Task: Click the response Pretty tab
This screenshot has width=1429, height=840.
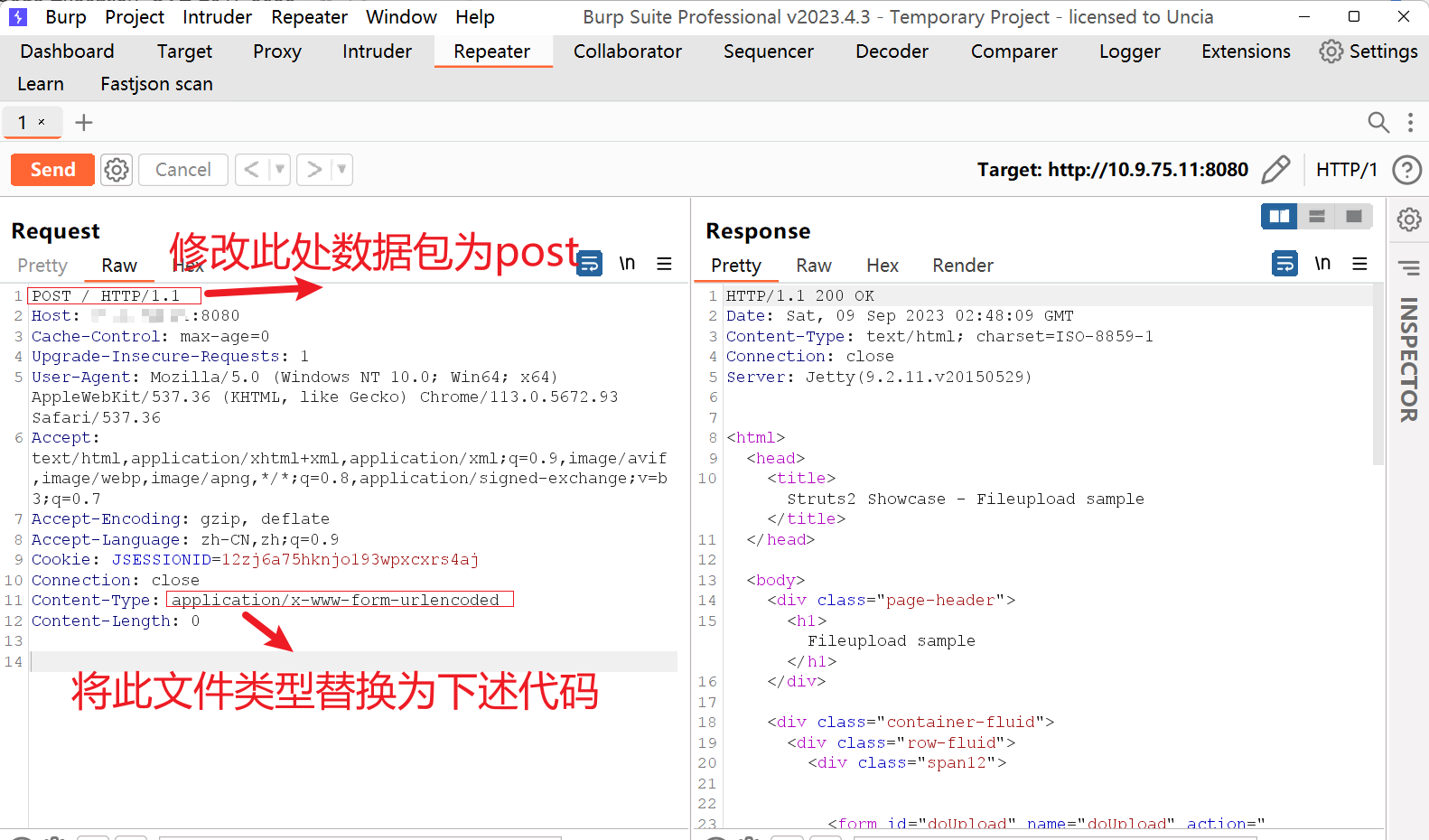Action: [x=736, y=266]
